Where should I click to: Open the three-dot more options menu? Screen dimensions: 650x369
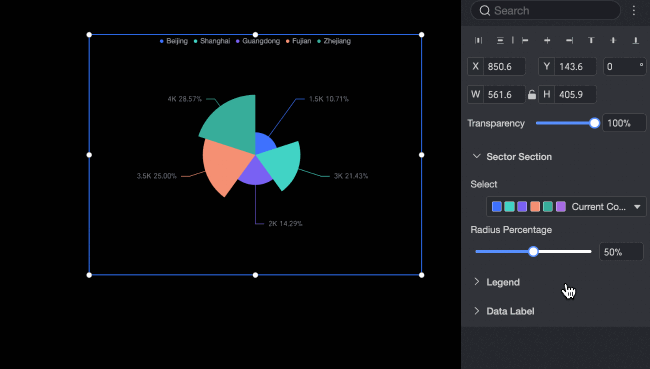(x=634, y=10)
